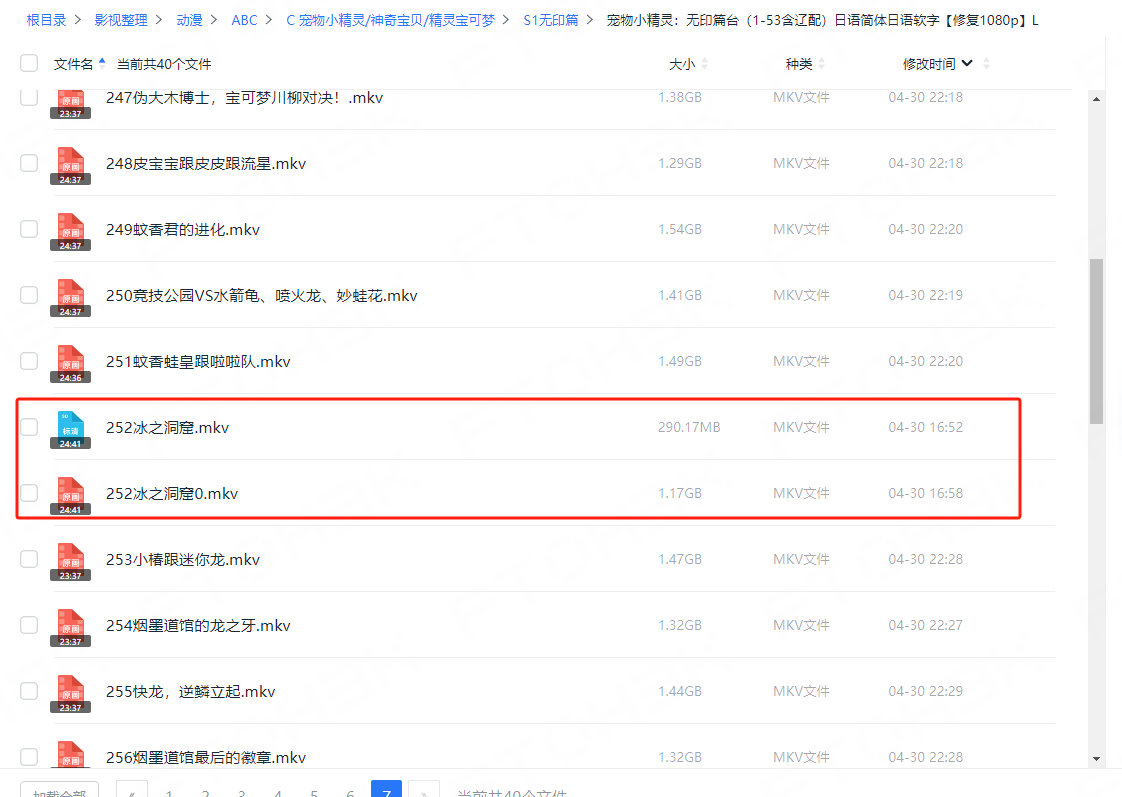Toggle the select-all checkbox in the header
The image size is (1122, 797).
29,64
